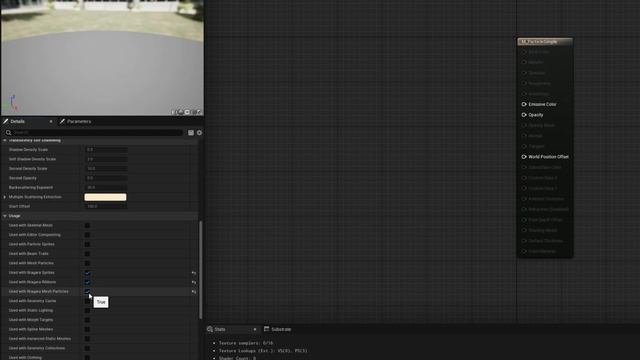
Task: Open Multiple Scattering Extinction color swatch
Action: tap(105, 197)
